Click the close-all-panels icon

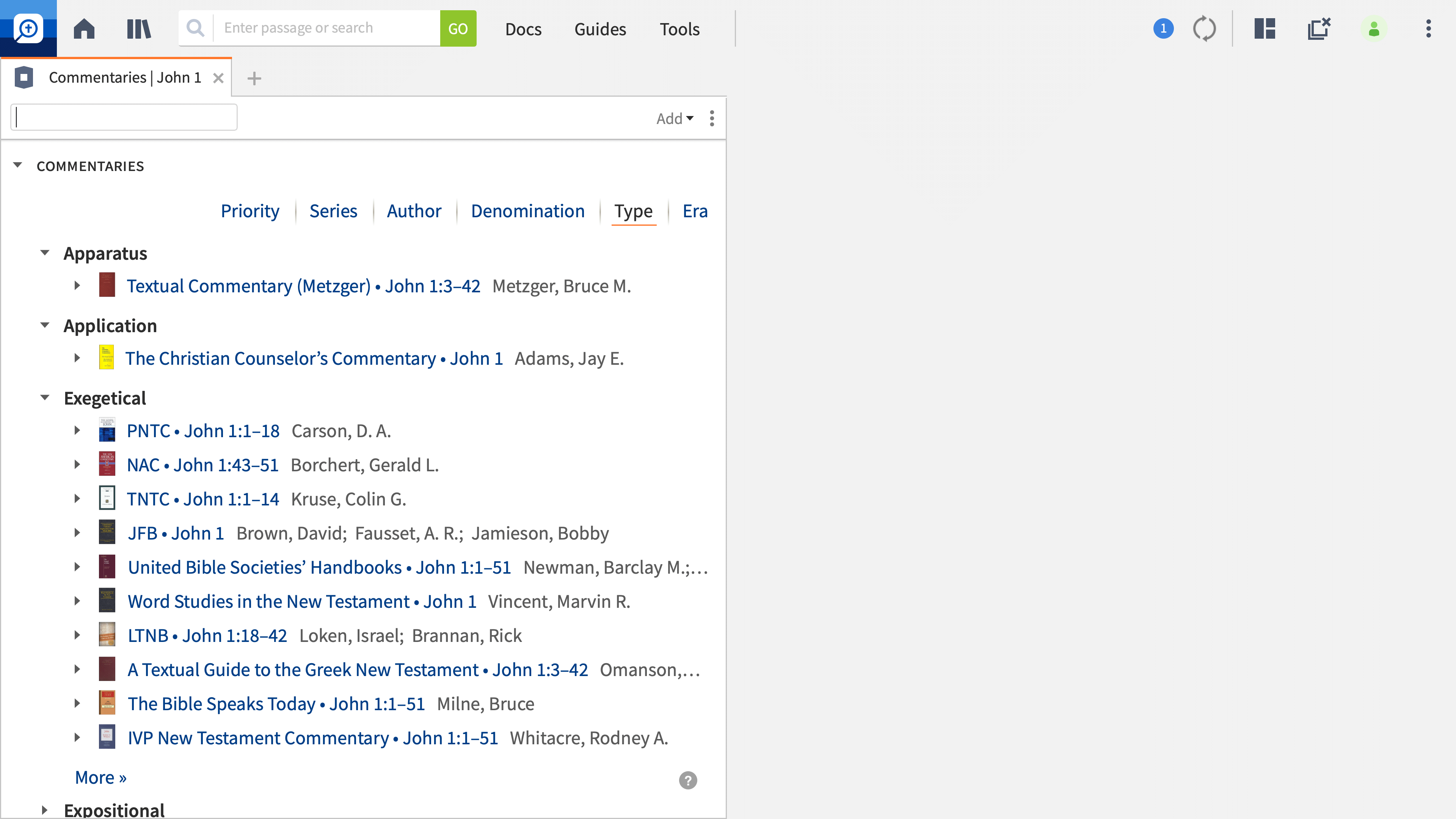point(1319,28)
